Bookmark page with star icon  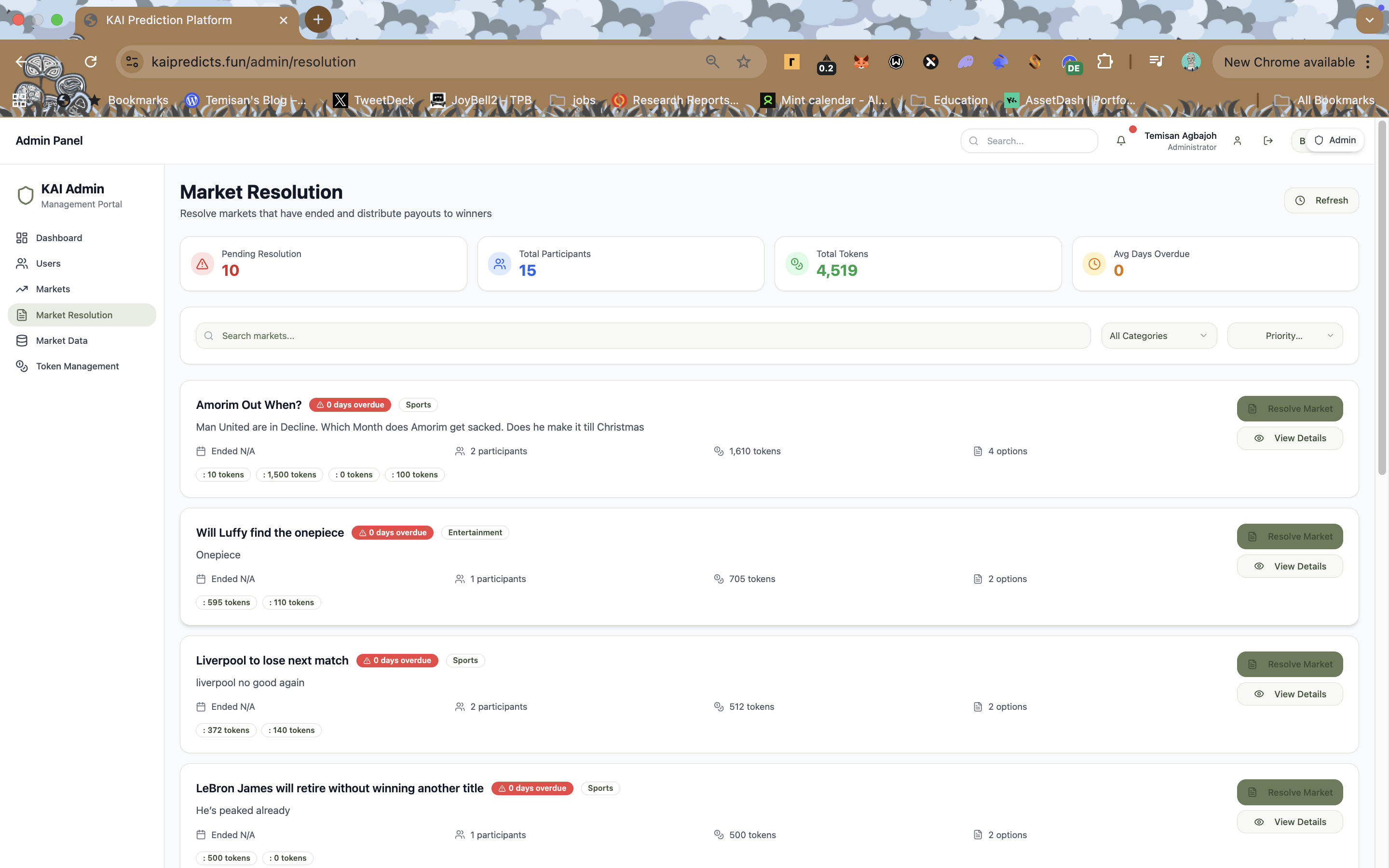743,62
